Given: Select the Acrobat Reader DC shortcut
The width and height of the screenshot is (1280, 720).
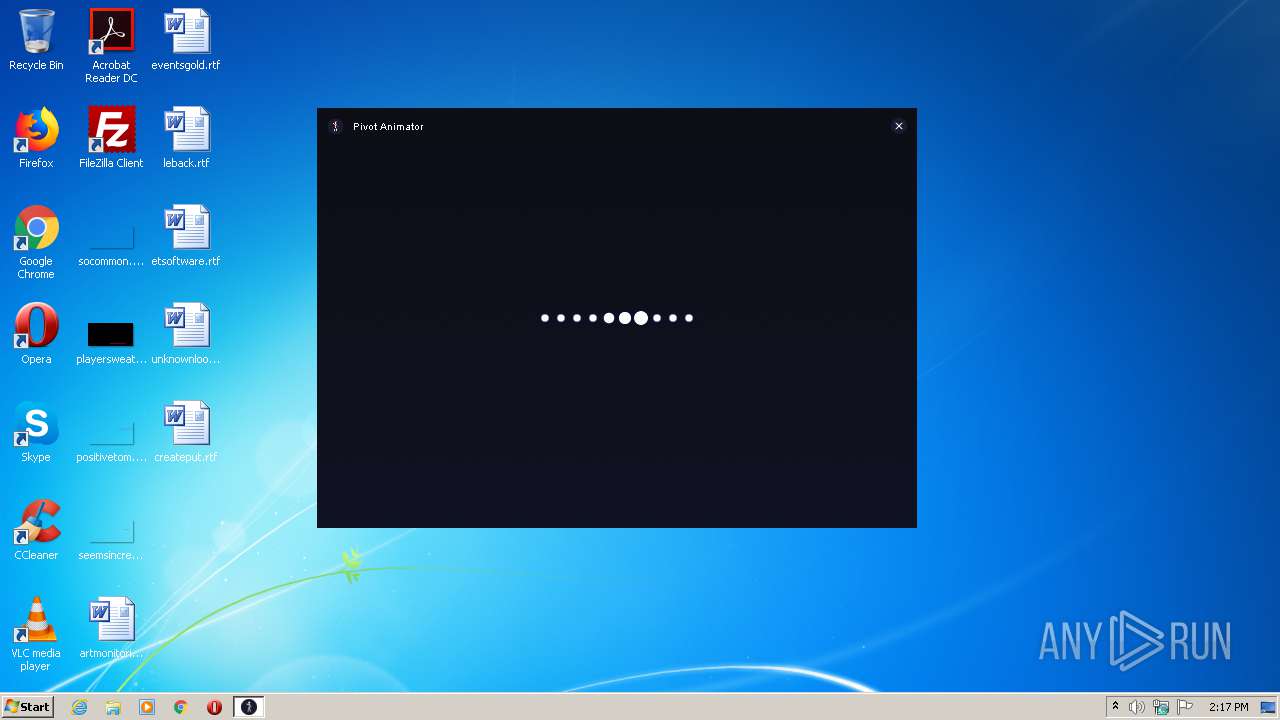Looking at the screenshot, I should 111,46.
